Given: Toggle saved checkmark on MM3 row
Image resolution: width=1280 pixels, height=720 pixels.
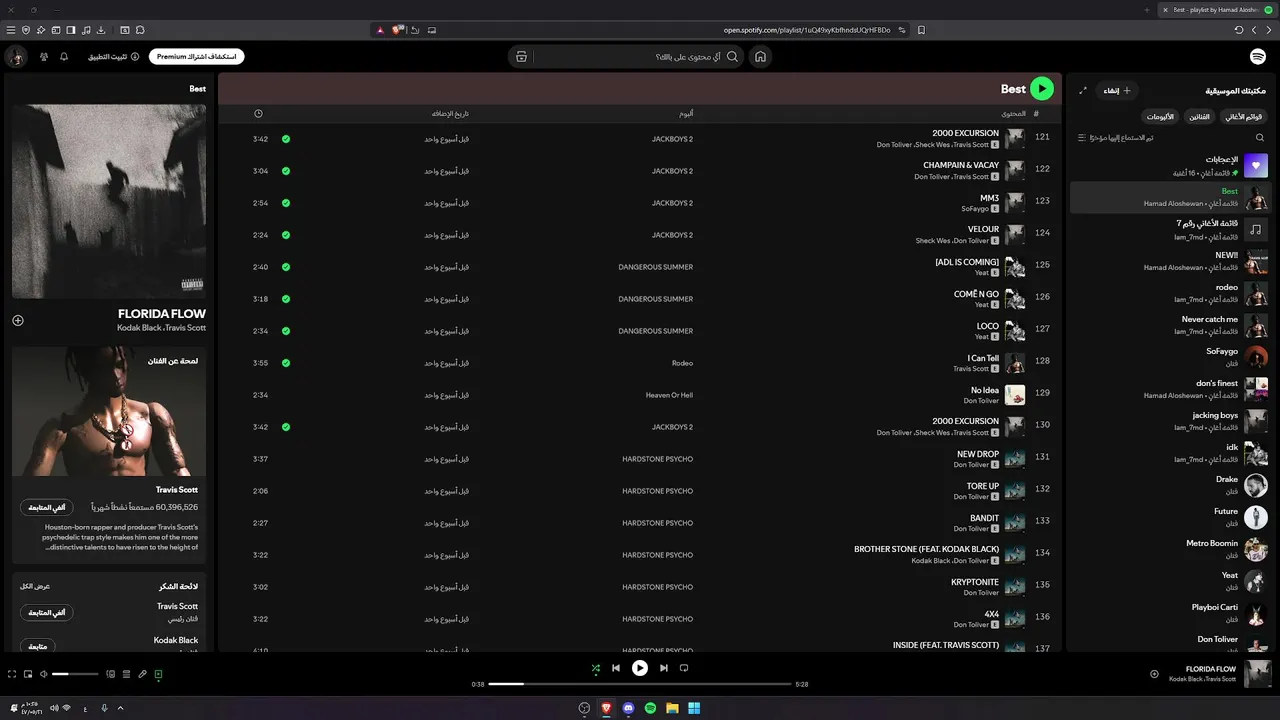Looking at the screenshot, I should tap(286, 203).
